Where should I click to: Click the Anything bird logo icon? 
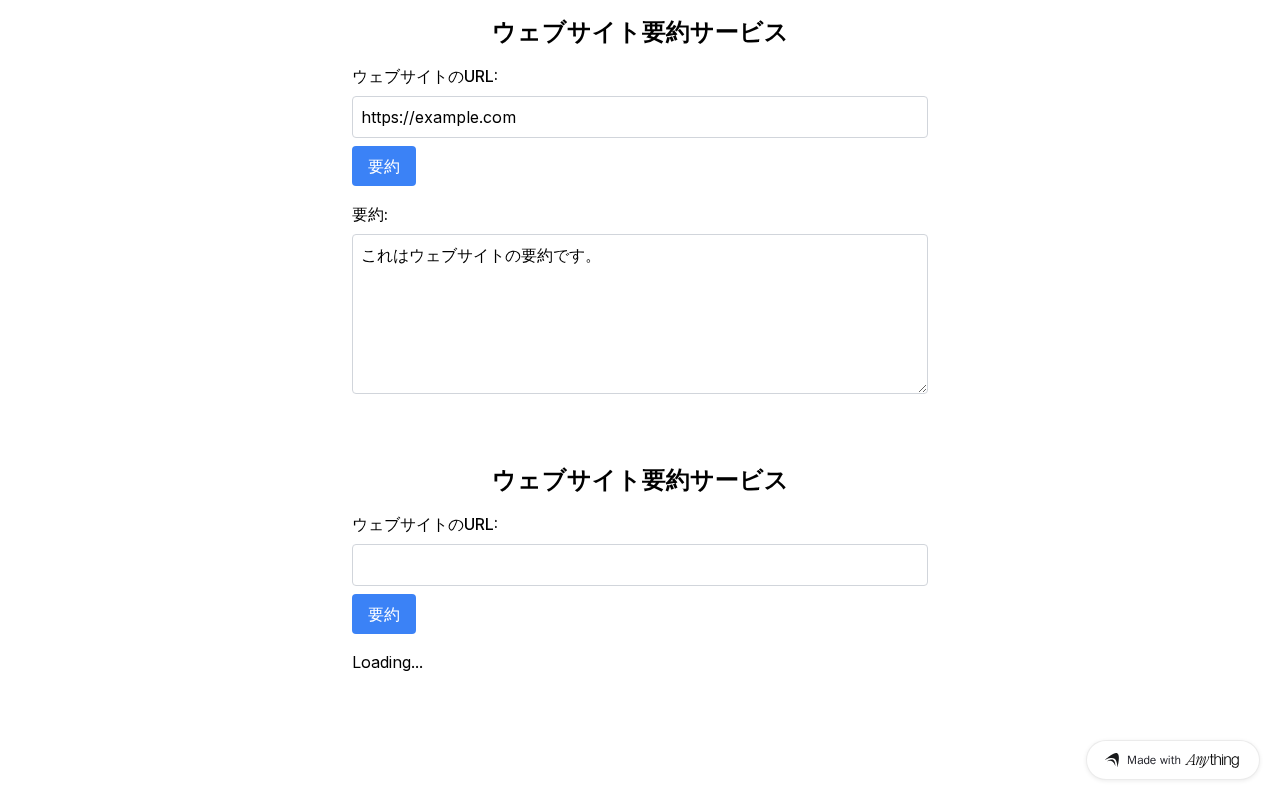[1112, 760]
